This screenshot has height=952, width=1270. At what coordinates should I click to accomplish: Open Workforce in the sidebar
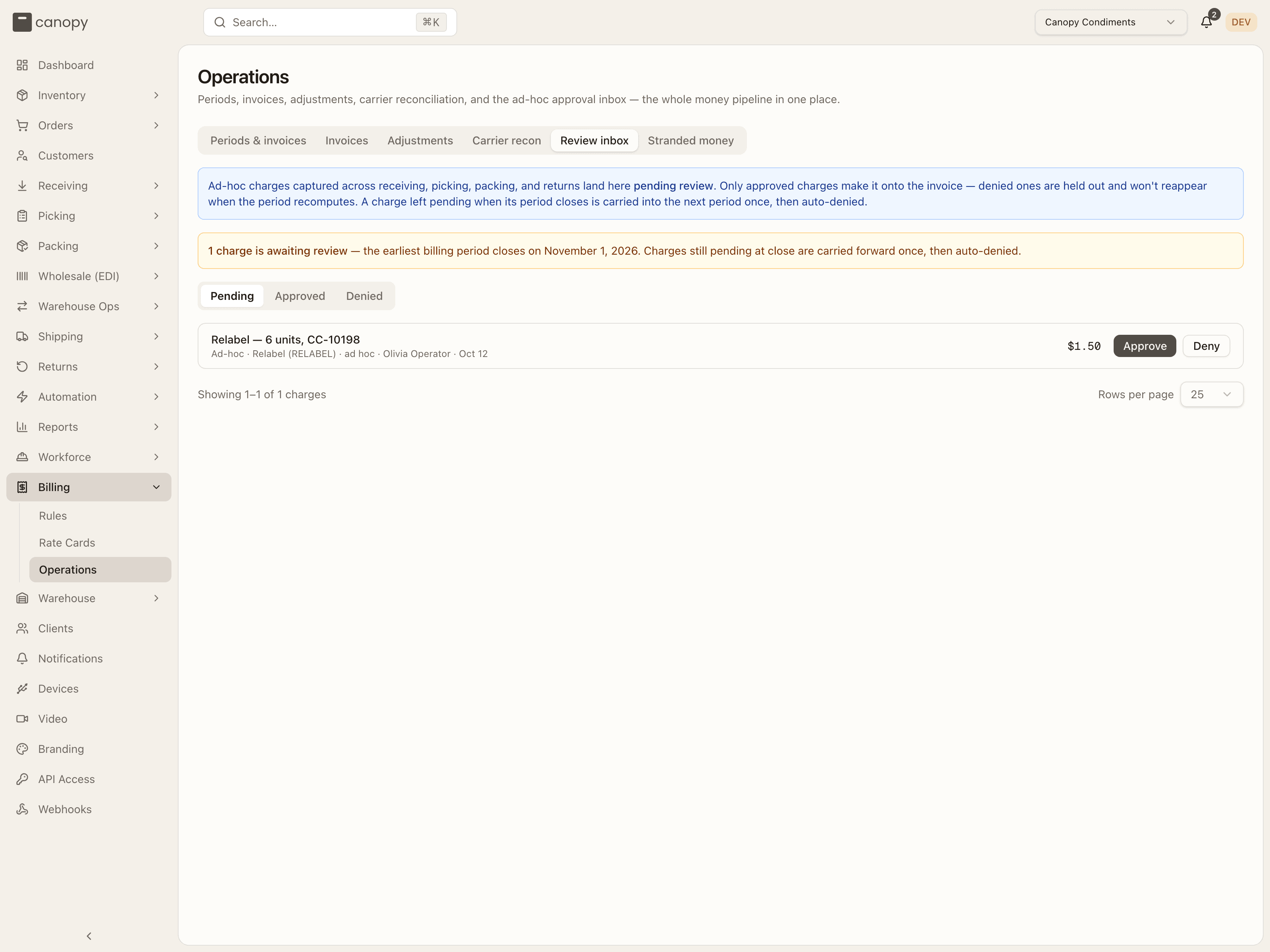[89, 457]
